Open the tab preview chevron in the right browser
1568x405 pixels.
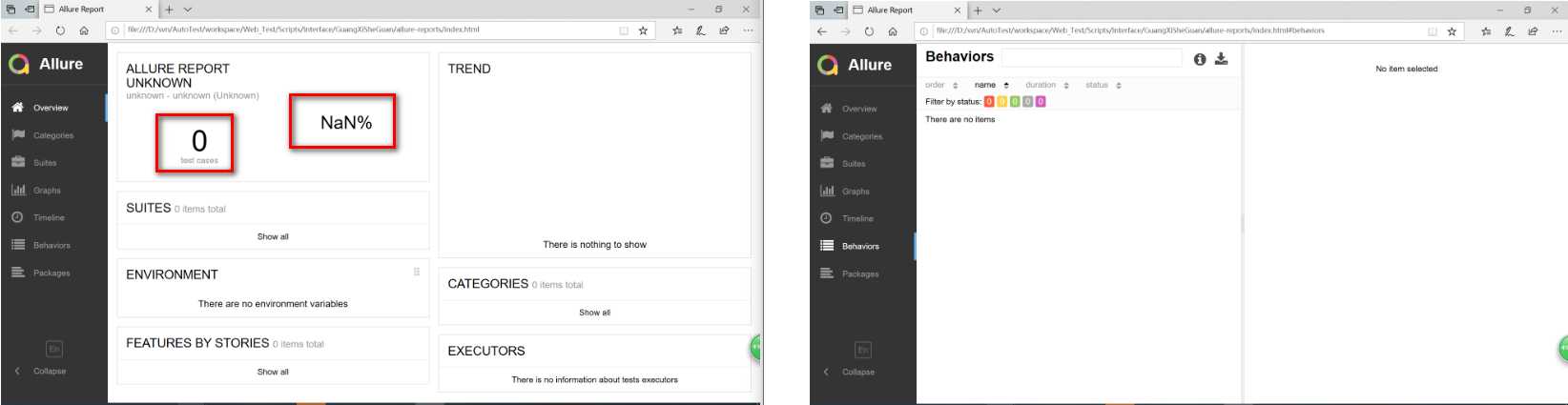[x=997, y=10]
